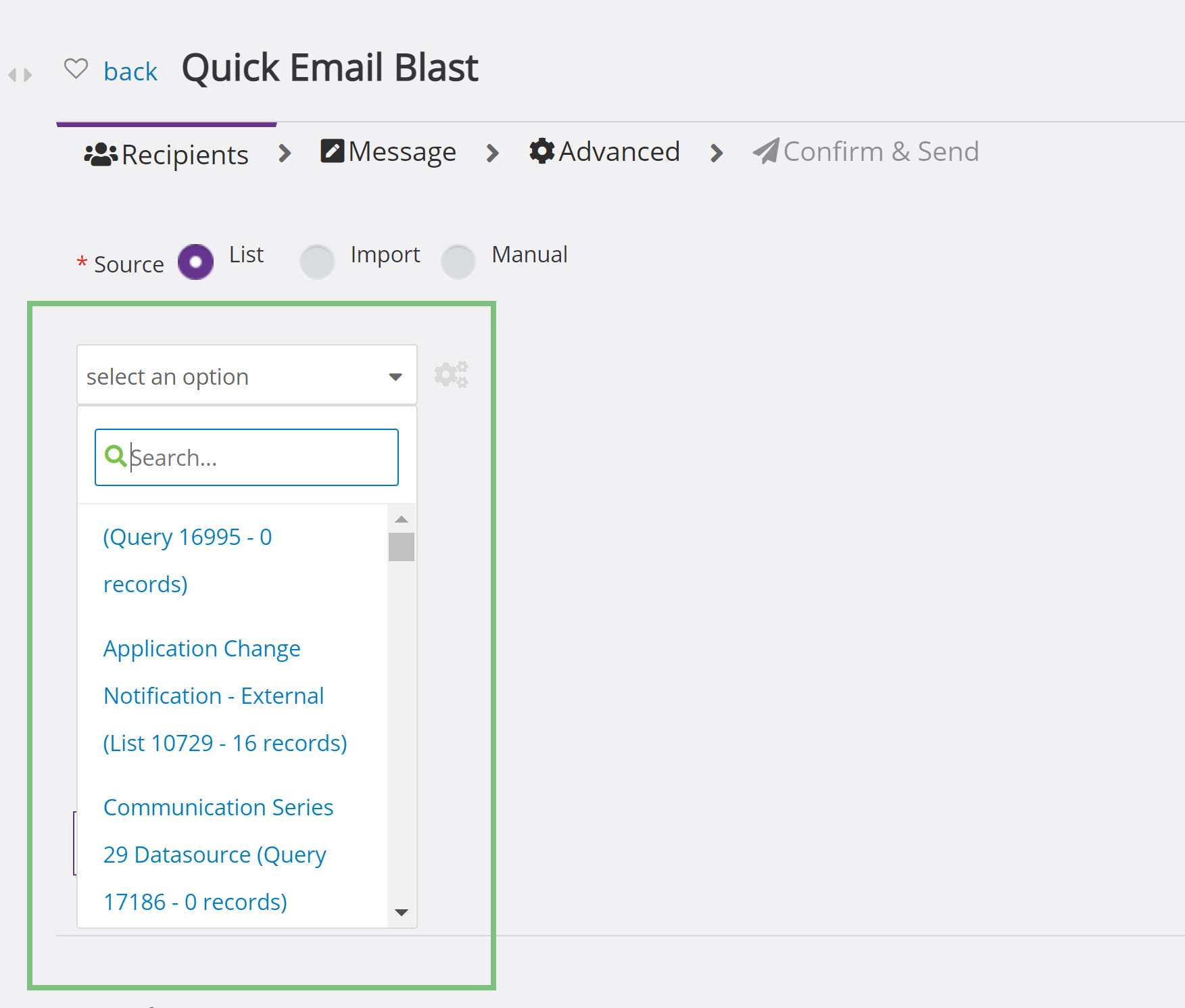The width and height of the screenshot is (1185, 1008).
Task: Click the right navigation arrow icon
Action: coord(28,75)
